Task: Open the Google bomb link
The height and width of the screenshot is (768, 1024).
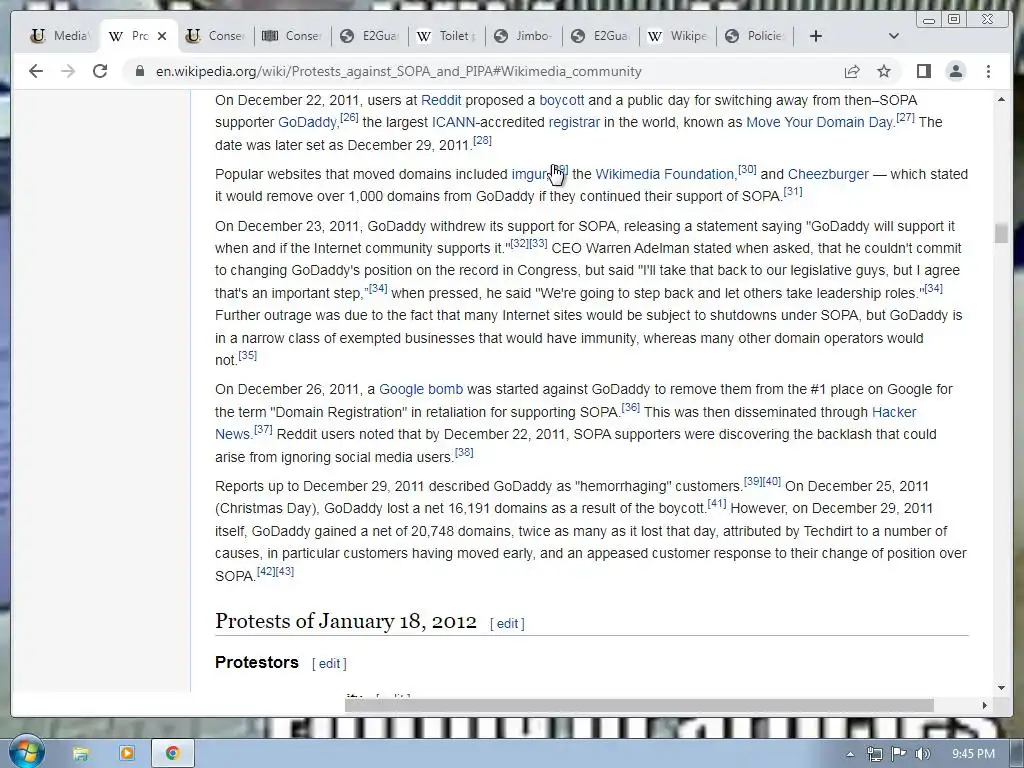Action: click(421, 389)
